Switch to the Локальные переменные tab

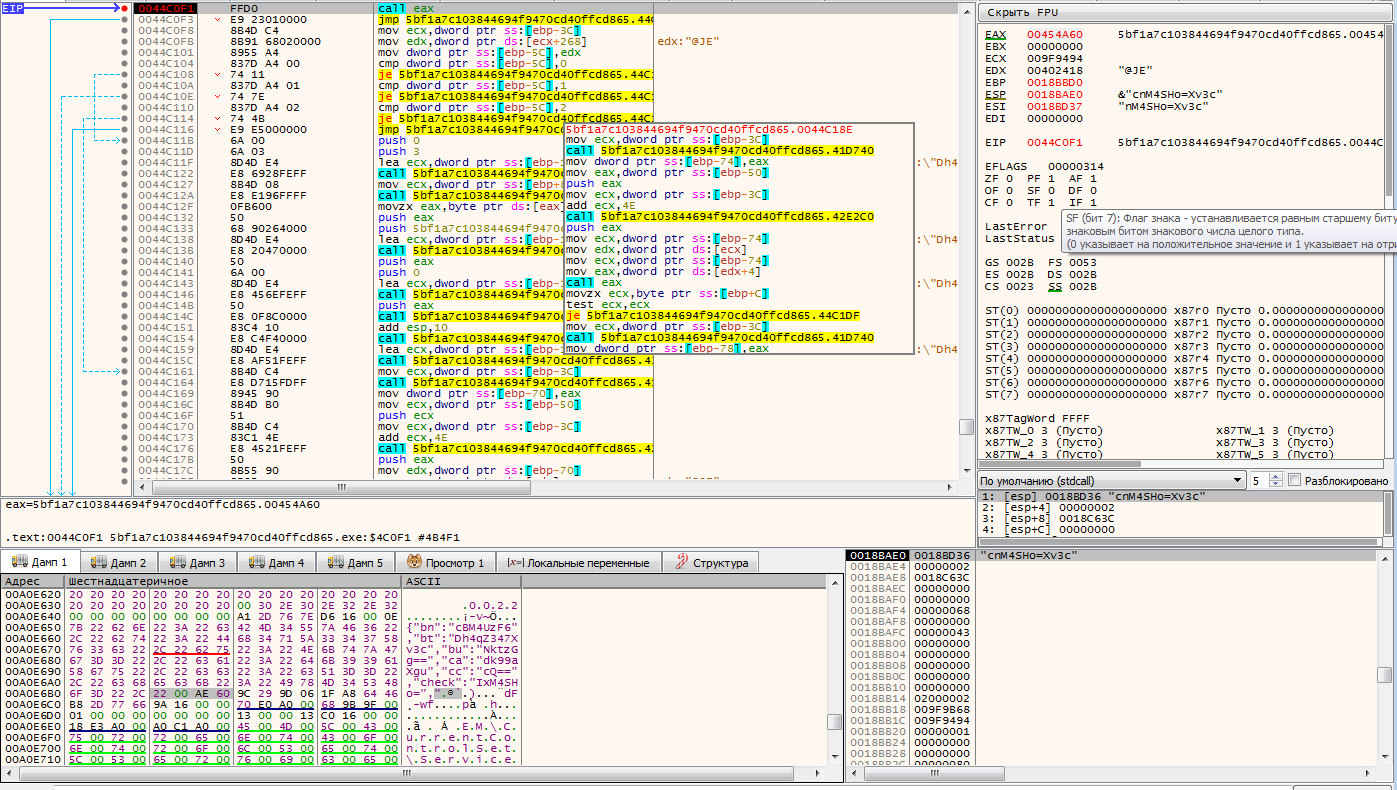pos(579,563)
